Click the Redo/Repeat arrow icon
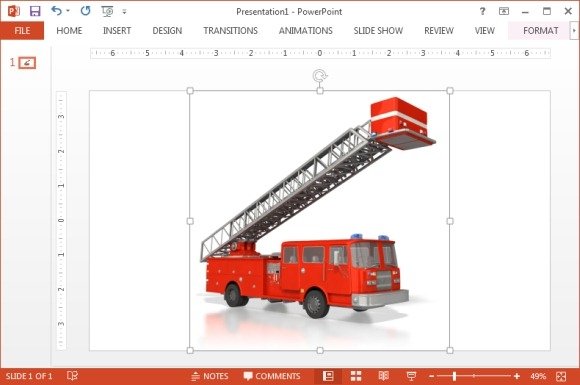580x385 pixels. [85, 11]
